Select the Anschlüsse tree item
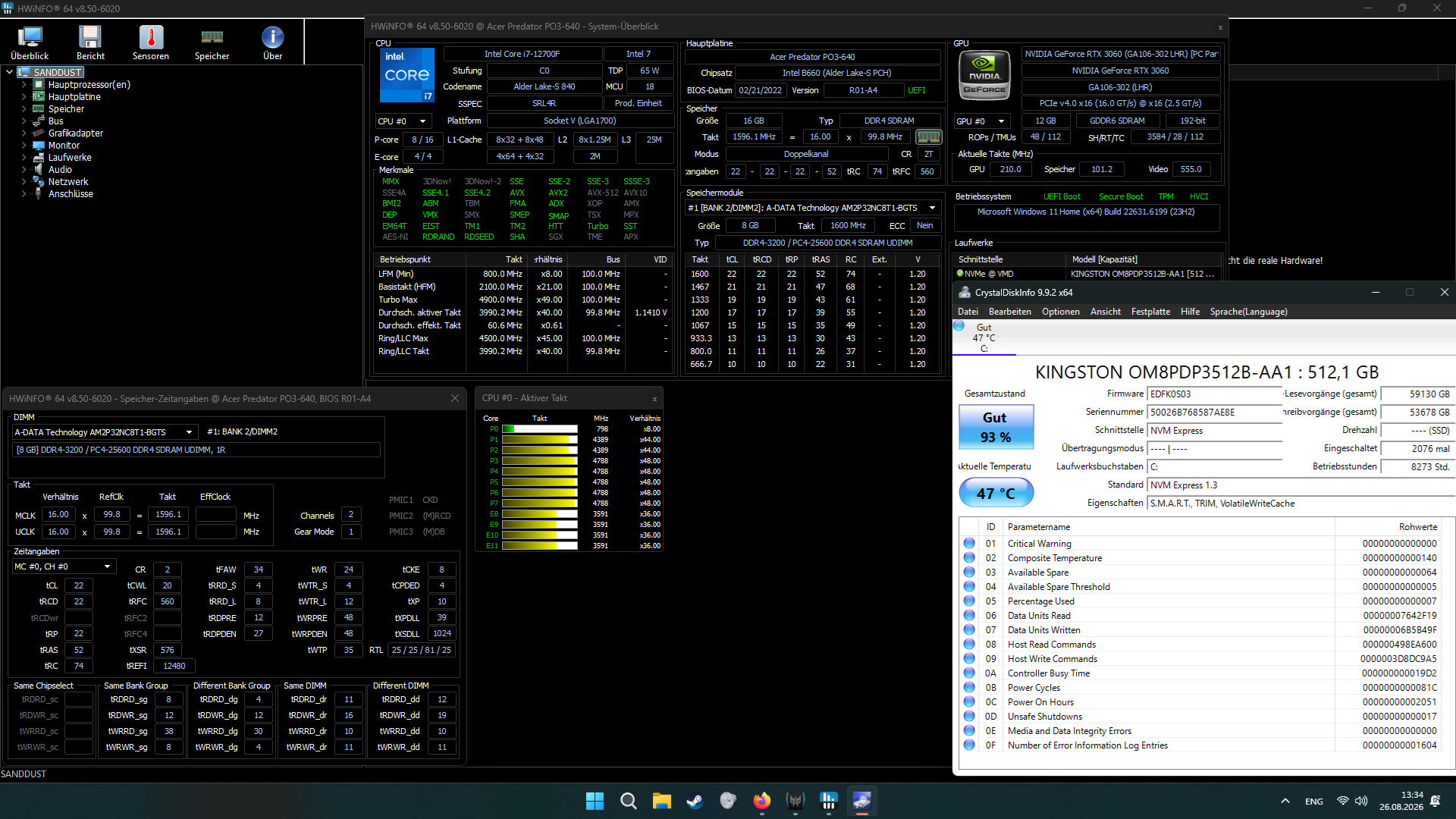 (x=71, y=194)
